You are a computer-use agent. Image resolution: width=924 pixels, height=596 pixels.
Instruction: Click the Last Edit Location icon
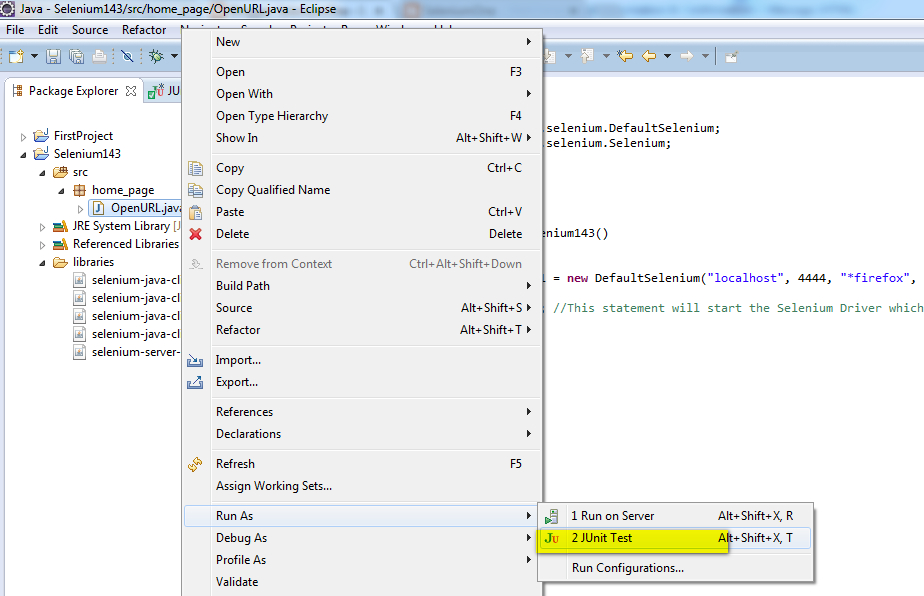point(625,56)
